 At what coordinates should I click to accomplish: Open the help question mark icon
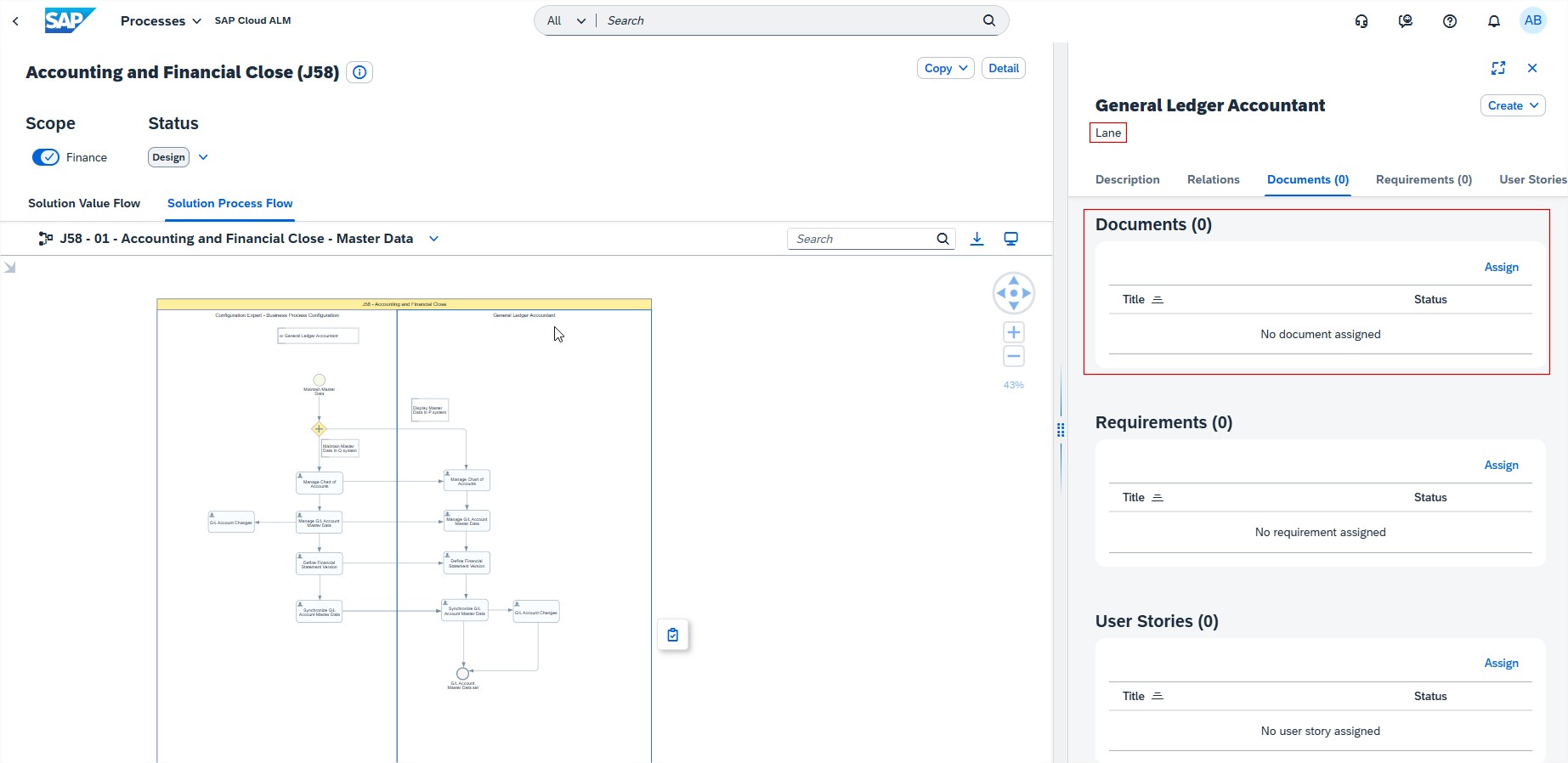pos(1450,21)
